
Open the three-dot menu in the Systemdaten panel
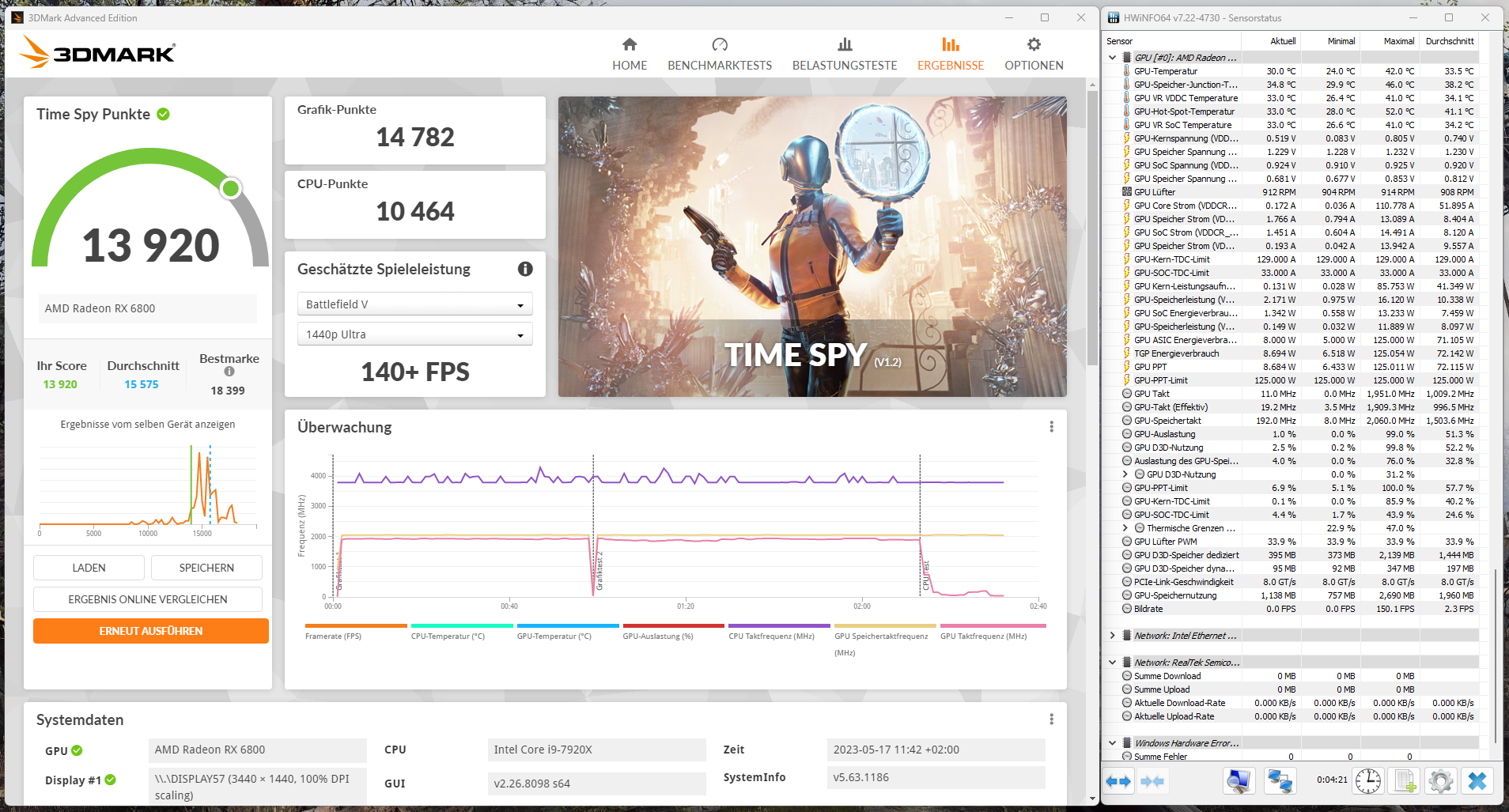(1051, 719)
